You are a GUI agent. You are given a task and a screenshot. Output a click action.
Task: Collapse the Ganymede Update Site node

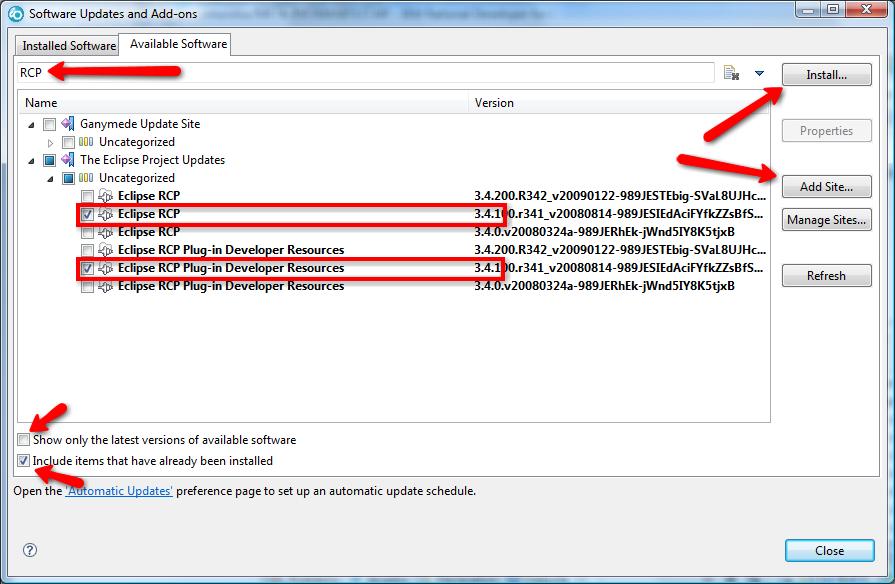click(x=31, y=124)
